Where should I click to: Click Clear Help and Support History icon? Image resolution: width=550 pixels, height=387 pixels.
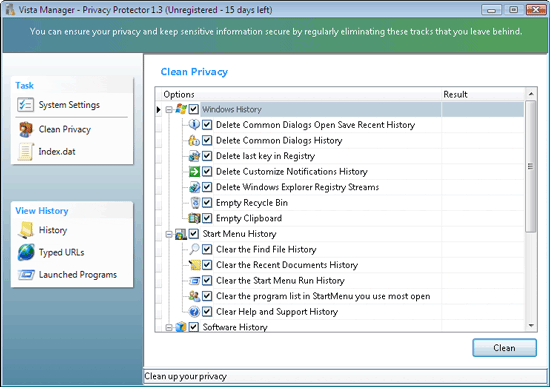(x=194, y=312)
